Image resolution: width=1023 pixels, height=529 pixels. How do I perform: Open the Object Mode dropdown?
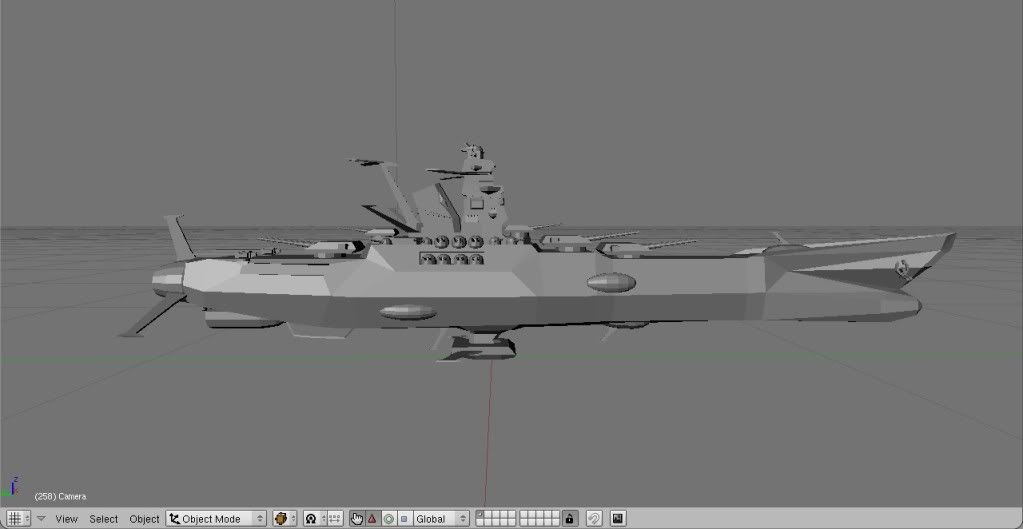(216, 519)
